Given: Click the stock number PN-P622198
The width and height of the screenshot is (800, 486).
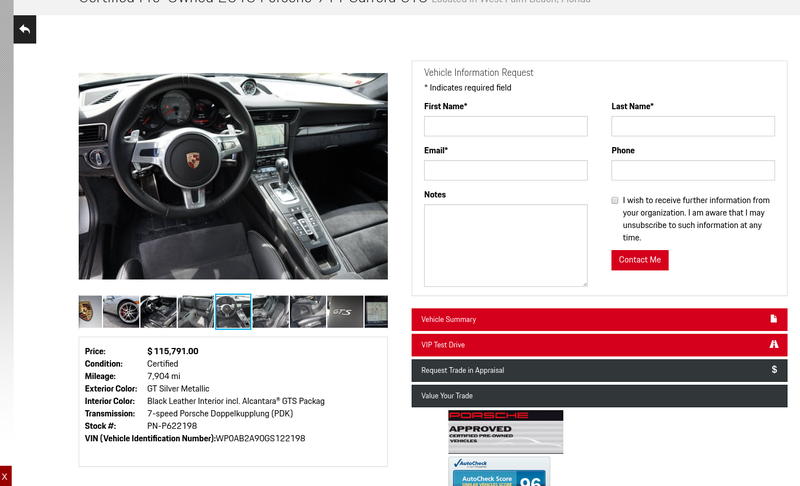Looking at the screenshot, I should tap(172, 426).
